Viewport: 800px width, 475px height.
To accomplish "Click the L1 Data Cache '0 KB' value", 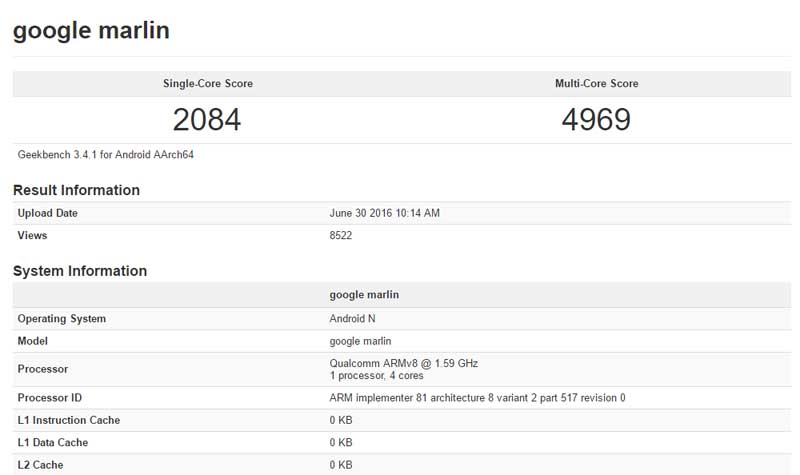I will [341, 443].
